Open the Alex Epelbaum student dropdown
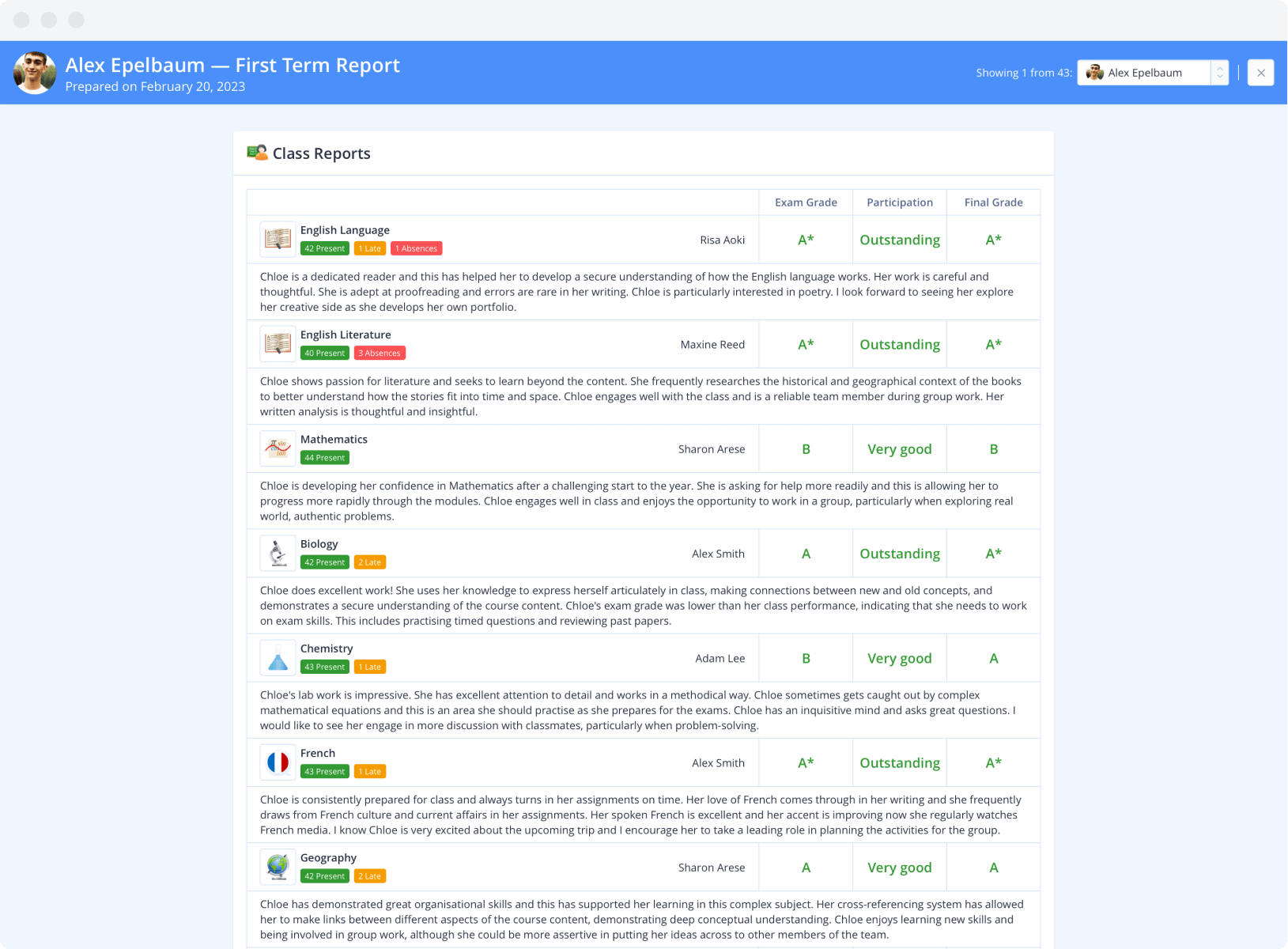Screen dimensions: 1288x949 pos(1143,73)
